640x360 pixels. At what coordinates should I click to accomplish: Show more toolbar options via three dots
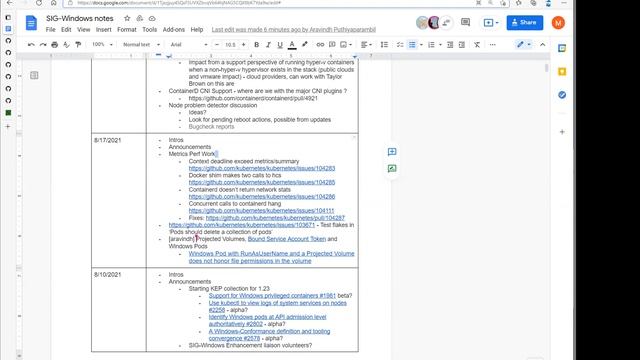[x=493, y=44]
